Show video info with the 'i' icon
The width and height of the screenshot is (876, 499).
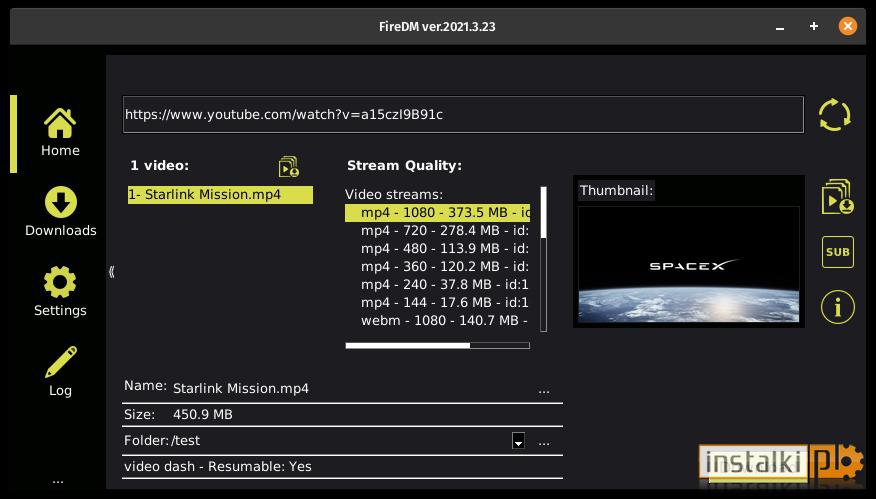click(x=837, y=307)
